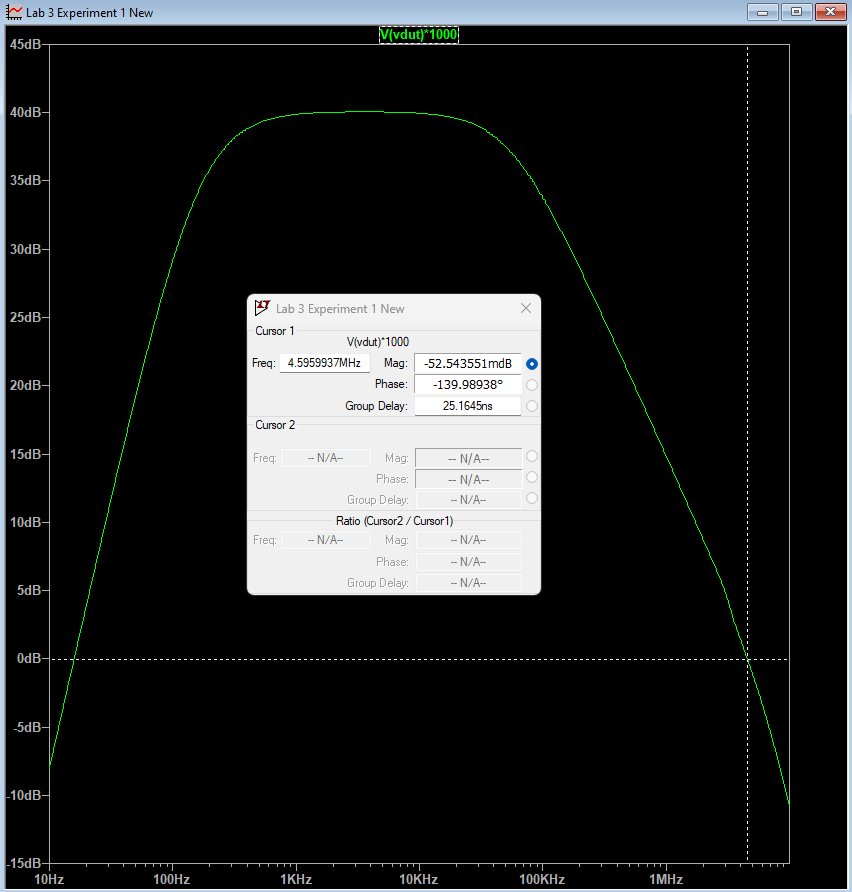The width and height of the screenshot is (852, 892).
Task: Click the dialog title Lab 3 Experiment 1 New
Action: [x=340, y=309]
